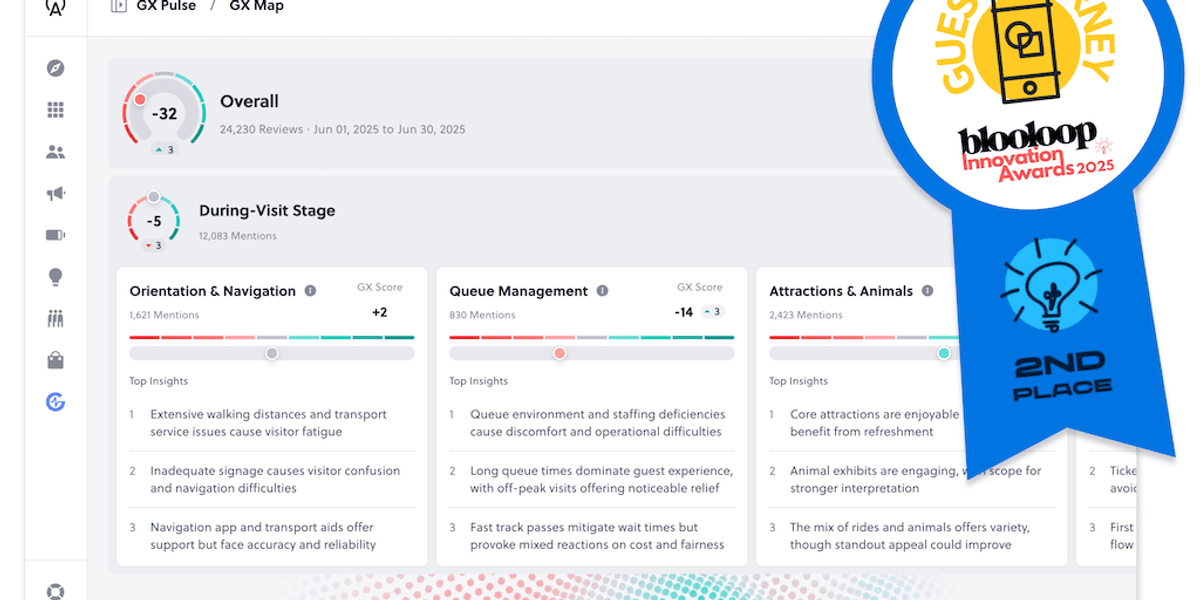This screenshot has height=600, width=1200.
Task: Show info for Queue Management
Action: click(602, 291)
